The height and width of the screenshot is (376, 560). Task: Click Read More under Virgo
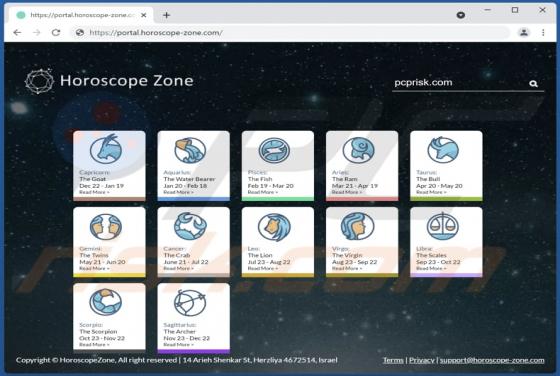pyautogui.click(x=347, y=269)
